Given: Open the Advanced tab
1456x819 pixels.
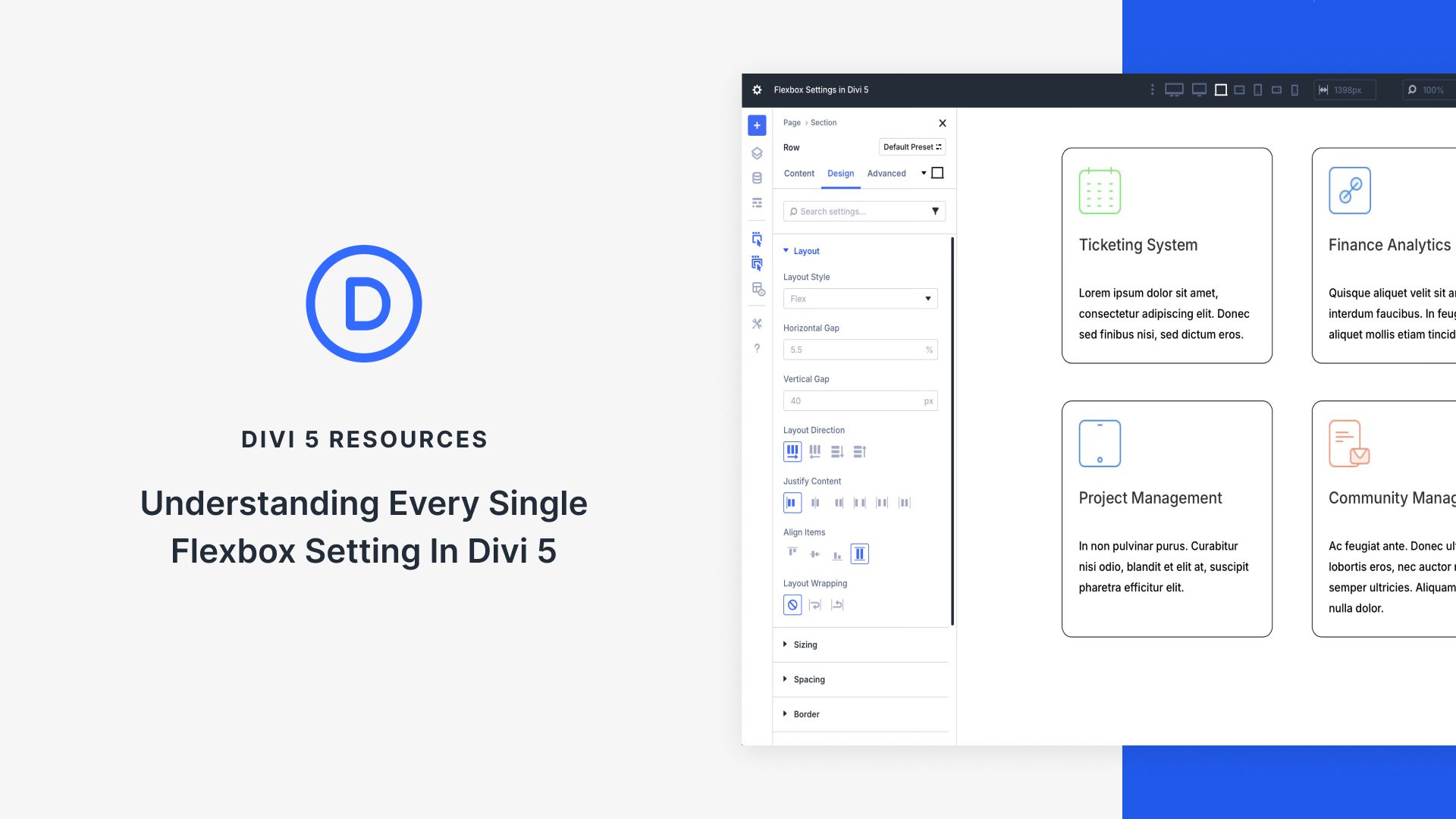Looking at the screenshot, I should (886, 173).
